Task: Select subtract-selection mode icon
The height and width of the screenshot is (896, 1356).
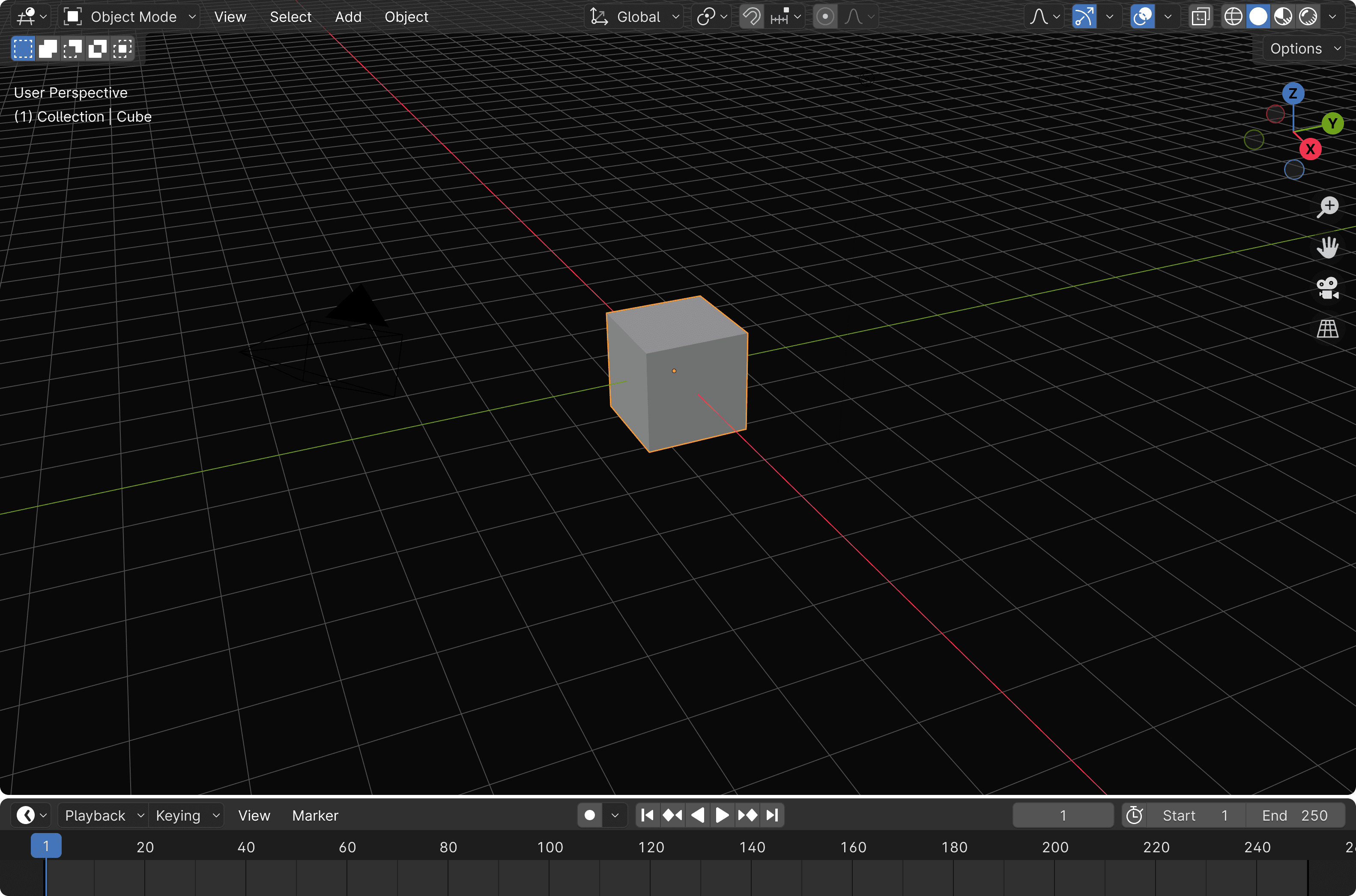Action: (x=72, y=48)
